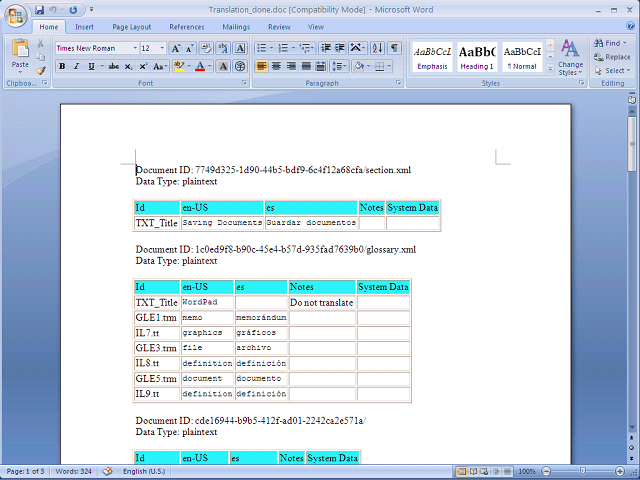
Task: Toggle Align Text Left
Action: [x=261, y=66]
